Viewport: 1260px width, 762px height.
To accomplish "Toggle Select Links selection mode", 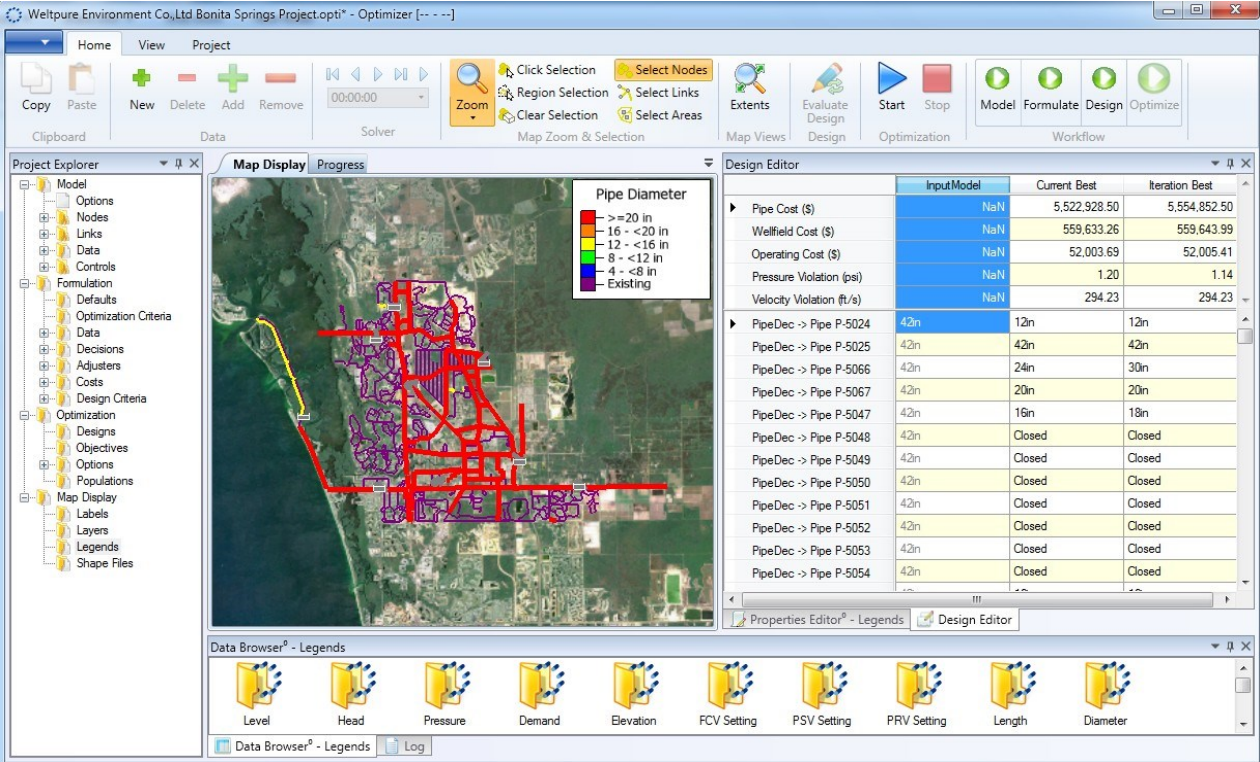I will 658,93.
